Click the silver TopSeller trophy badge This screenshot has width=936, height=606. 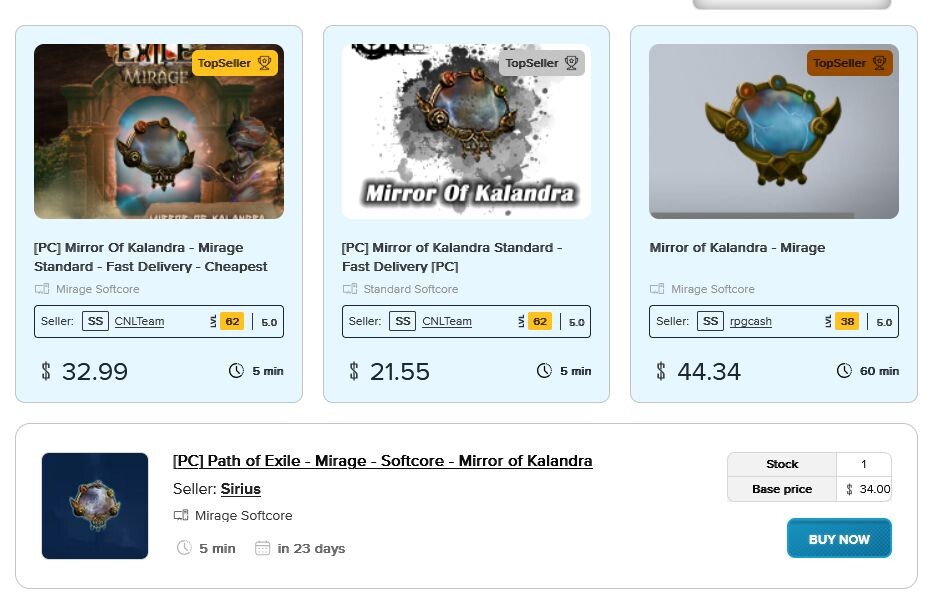click(x=541, y=63)
